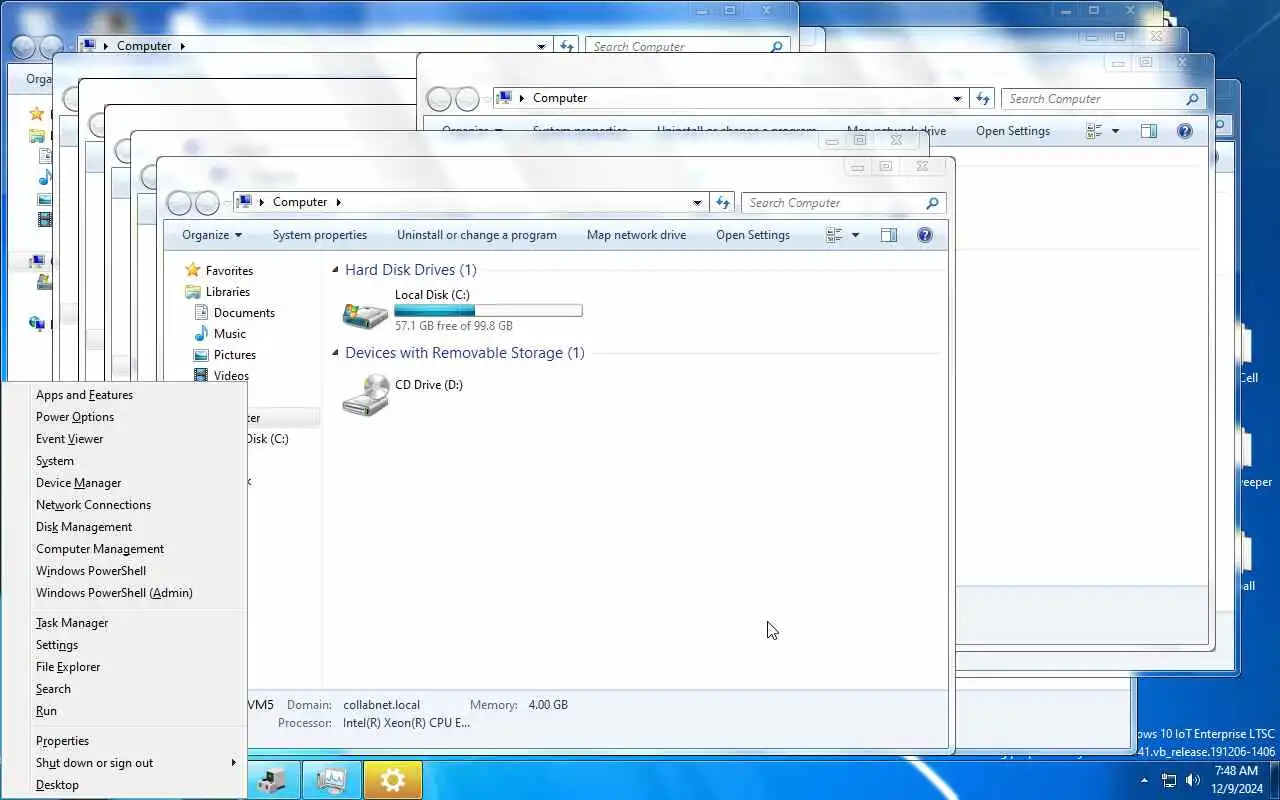Change your view icon in front window

(834, 235)
